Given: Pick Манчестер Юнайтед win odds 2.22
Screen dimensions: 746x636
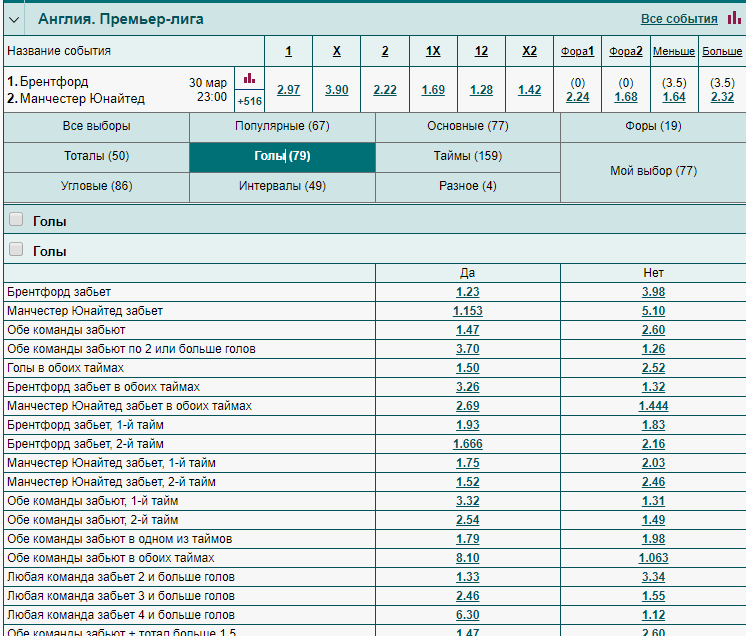Looking at the screenshot, I should coord(385,89).
